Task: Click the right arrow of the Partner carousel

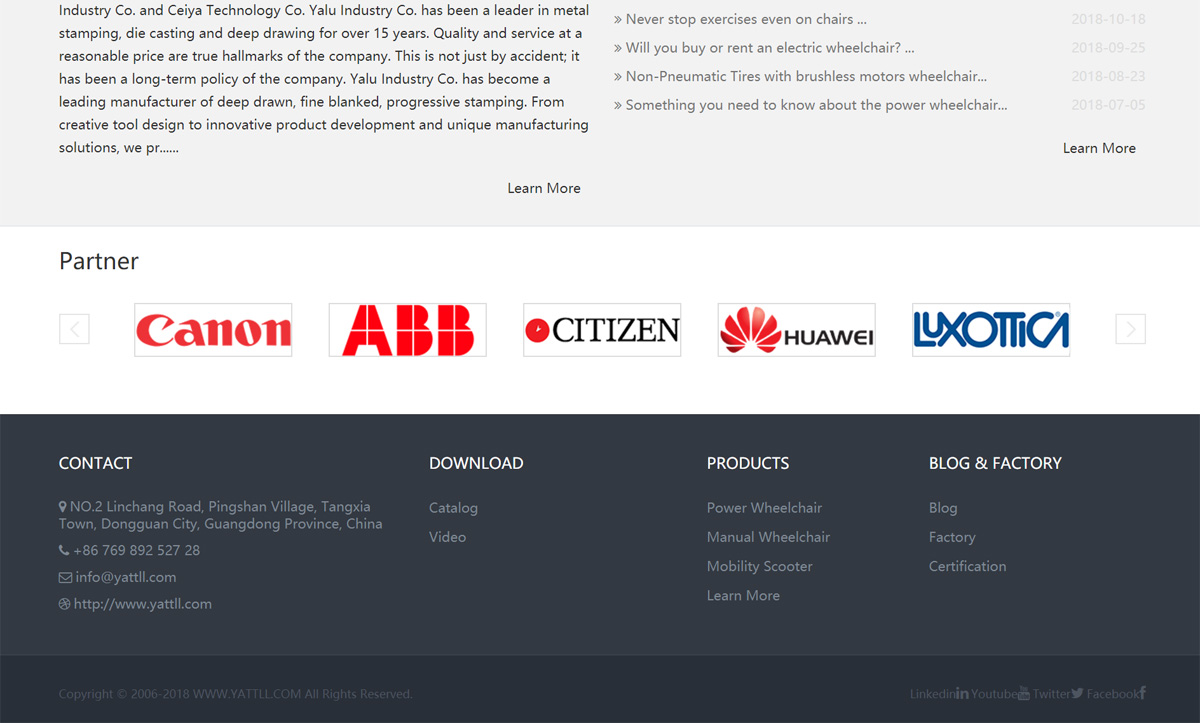Action: point(1130,329)
